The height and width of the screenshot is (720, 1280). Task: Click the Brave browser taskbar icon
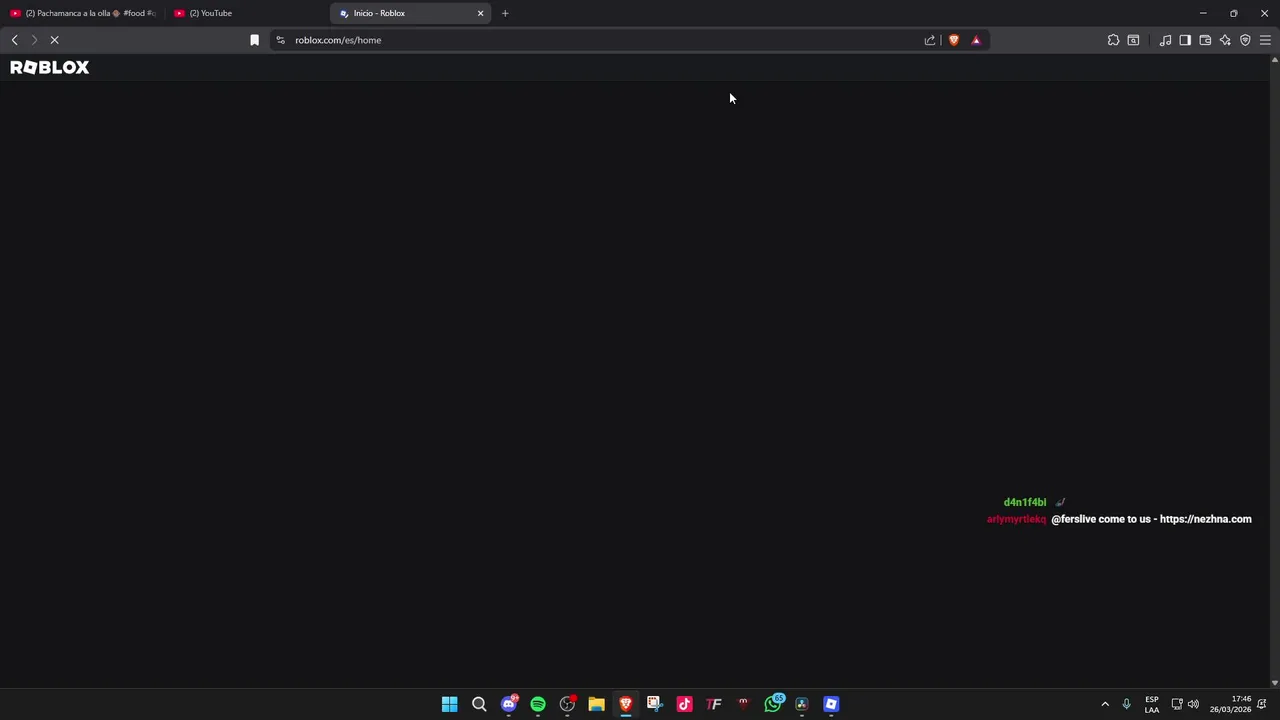tap(625, 704)
